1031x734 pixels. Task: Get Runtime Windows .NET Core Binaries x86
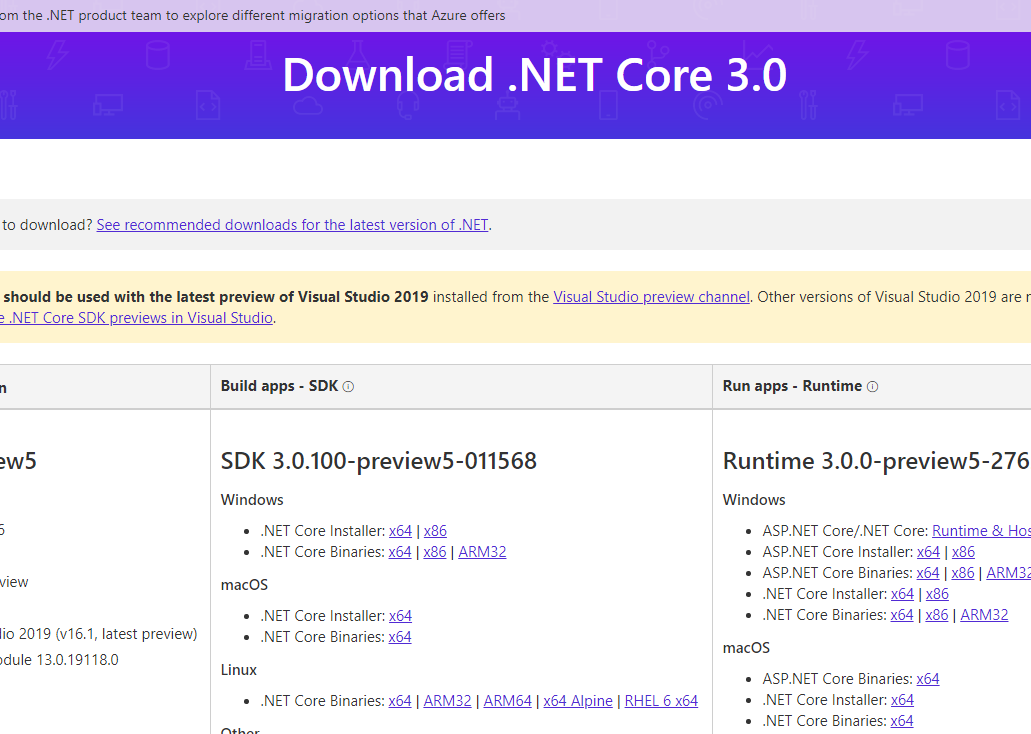click(936, 615)
